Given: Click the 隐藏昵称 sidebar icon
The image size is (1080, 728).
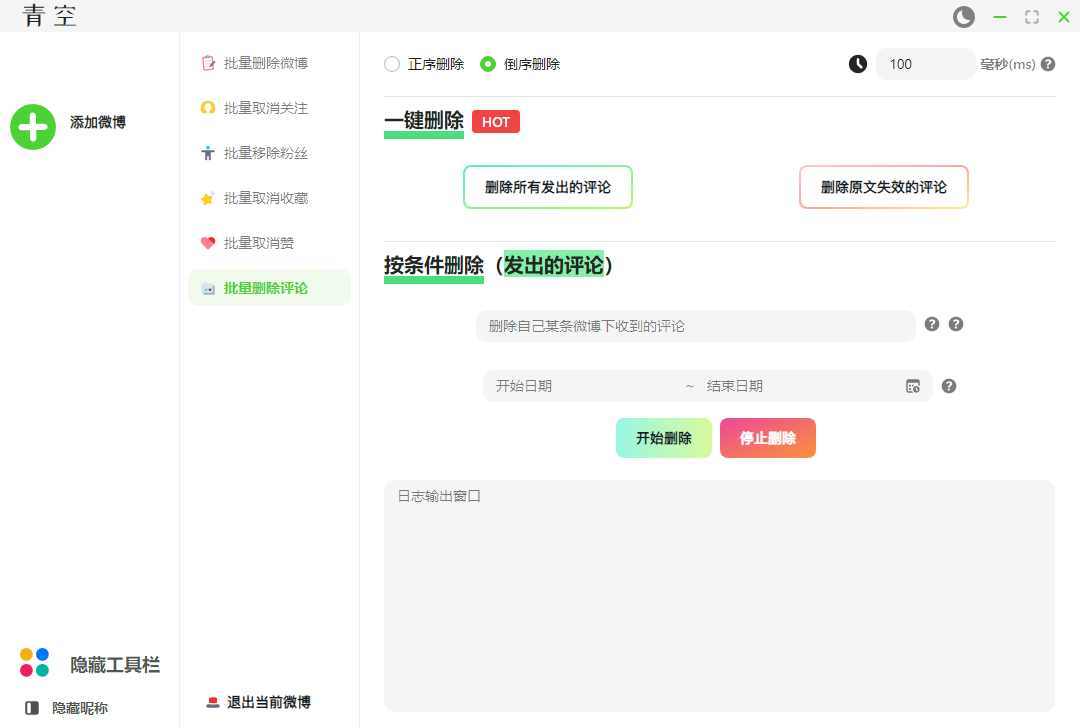Looking at the screenshot, I should pyautogui.click(x=32, y=708).
